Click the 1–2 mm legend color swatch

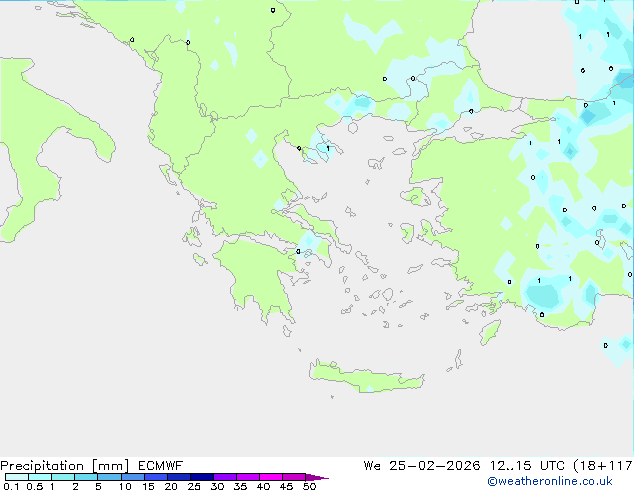click(63, 477)
